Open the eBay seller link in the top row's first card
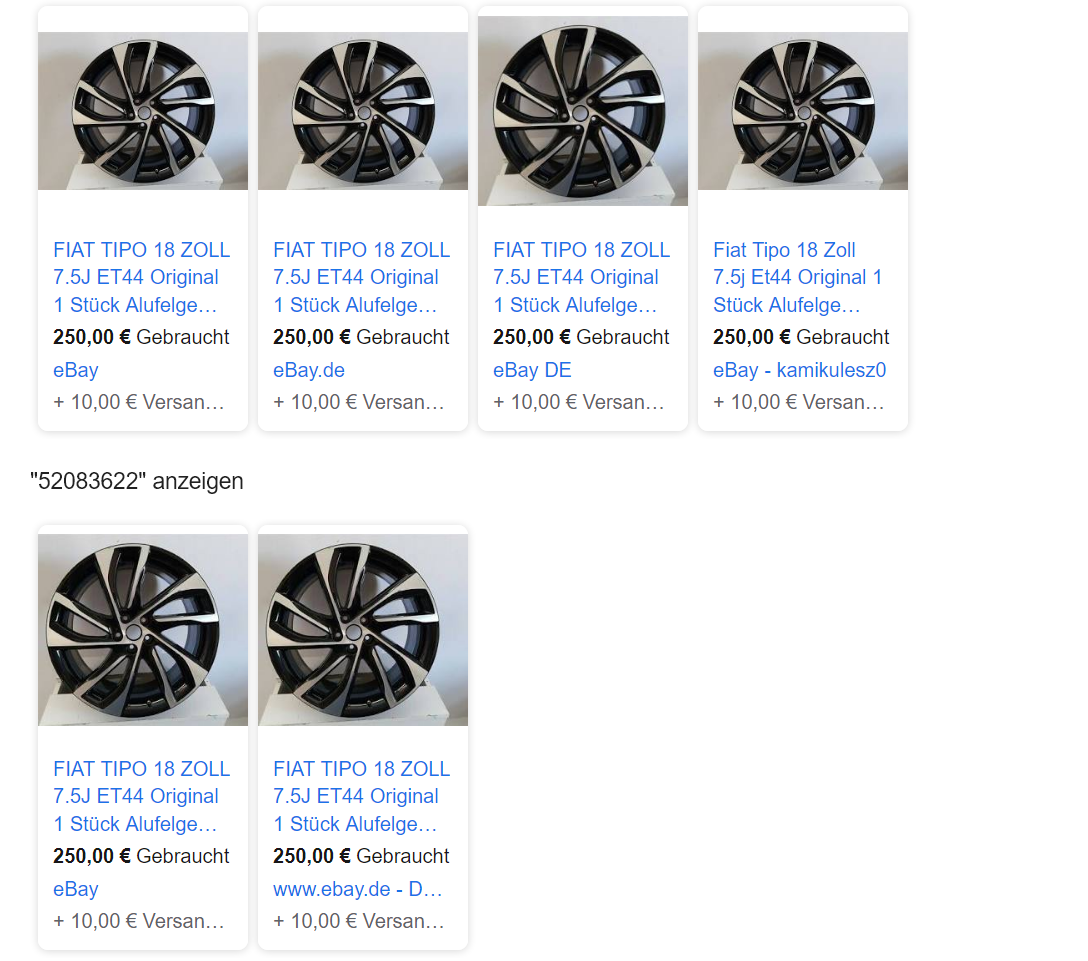The image size is (1088, 961). coord(76,370)
